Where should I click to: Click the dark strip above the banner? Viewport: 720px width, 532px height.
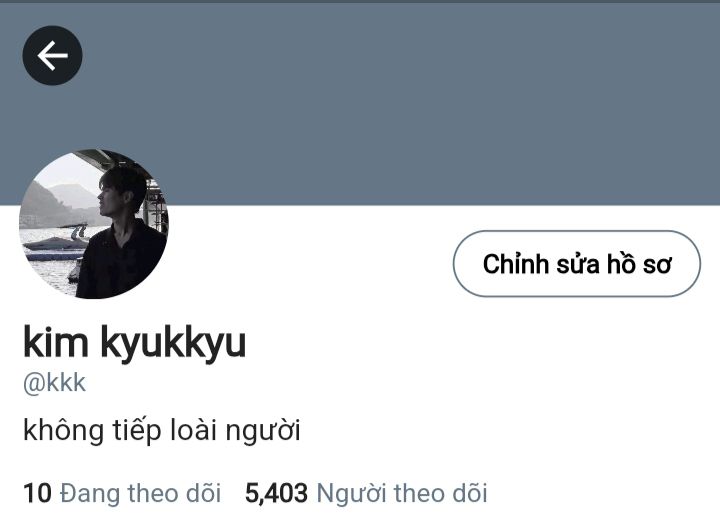click(360, 1)
